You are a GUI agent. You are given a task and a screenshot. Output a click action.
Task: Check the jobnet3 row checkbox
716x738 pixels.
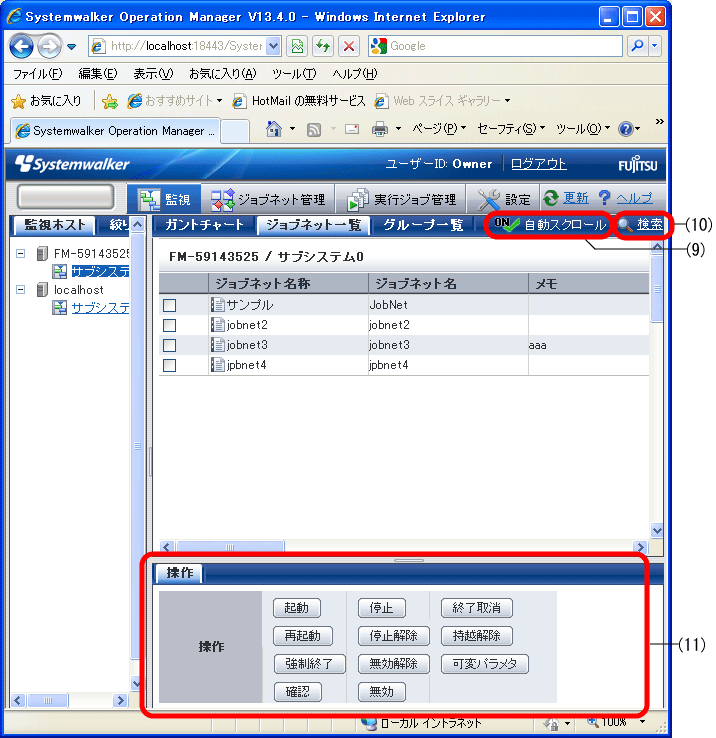click(169, 345)
